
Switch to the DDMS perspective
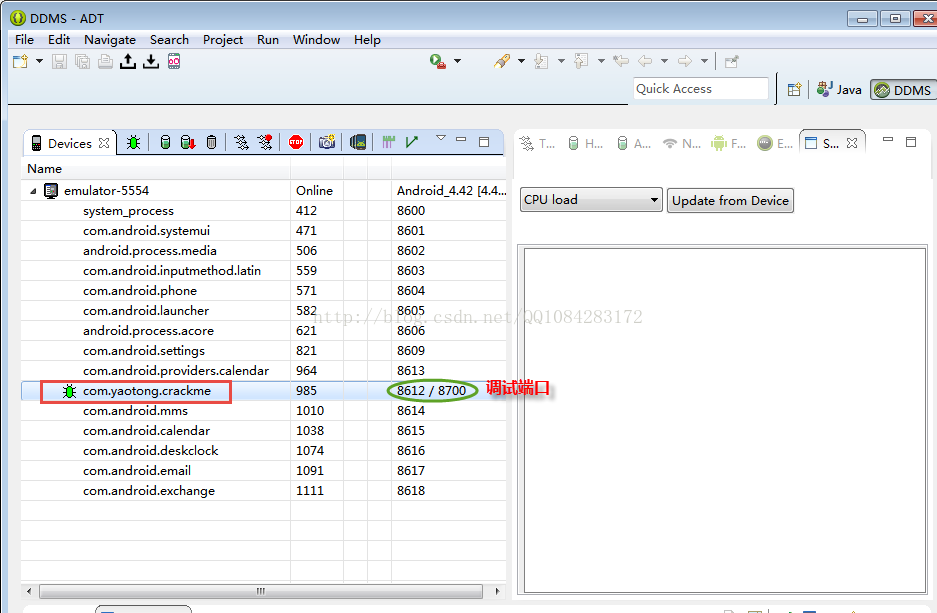[x=903, y=90]
